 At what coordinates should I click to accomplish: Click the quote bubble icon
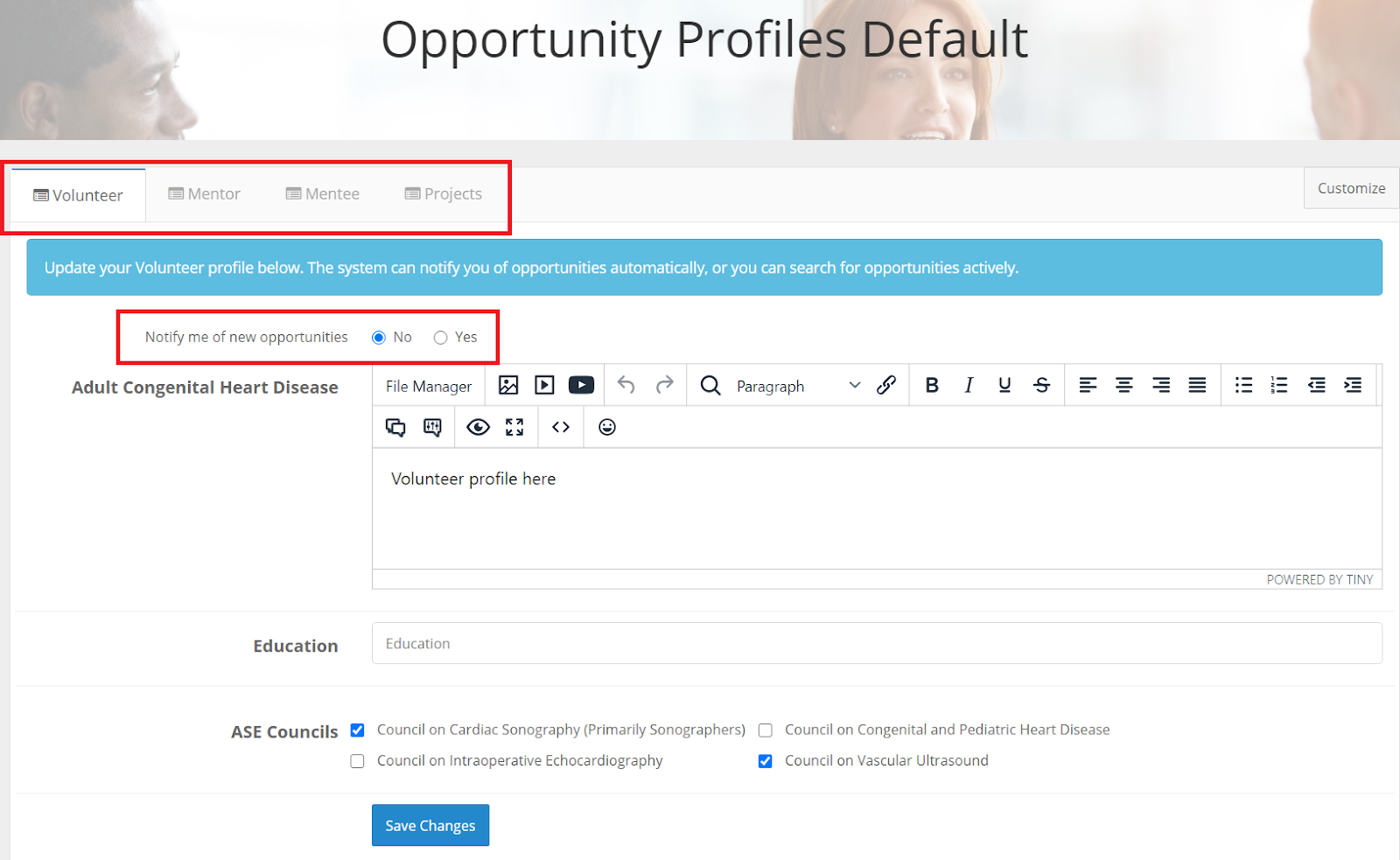[x=432, y=427]
